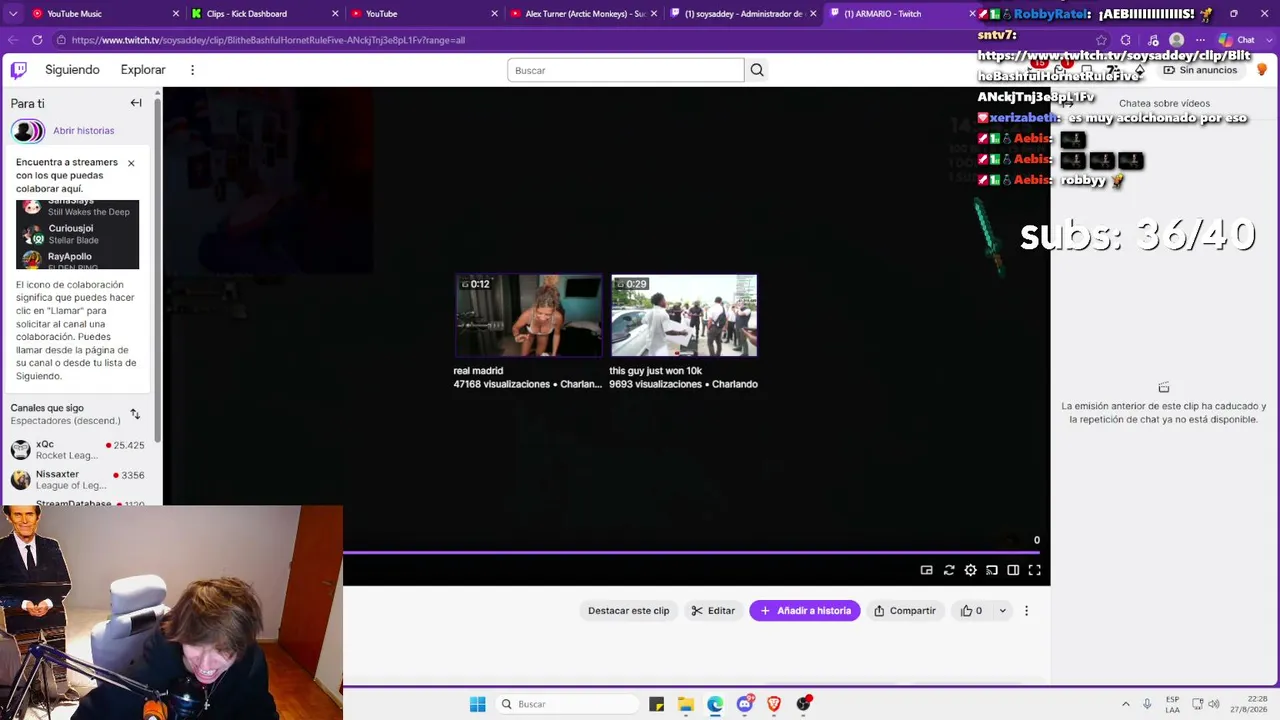Open Brave browser from taskbar
Viewport: 1280px width, 720px height.
(x=774, y=704)
